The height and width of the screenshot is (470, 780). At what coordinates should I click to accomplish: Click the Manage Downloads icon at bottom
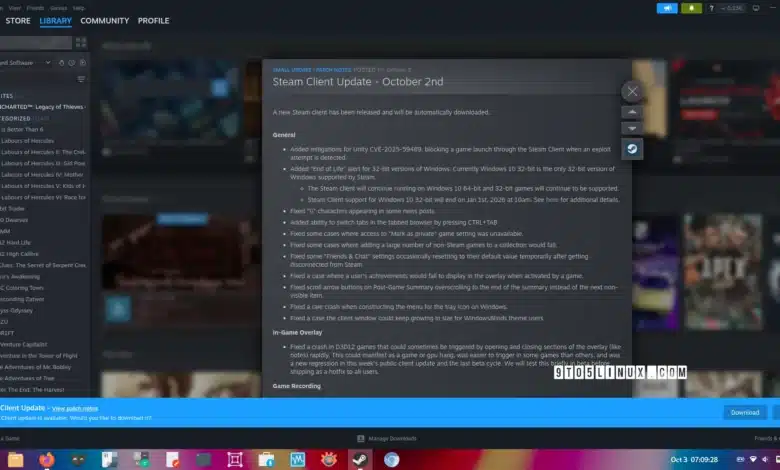coord(361,439)
